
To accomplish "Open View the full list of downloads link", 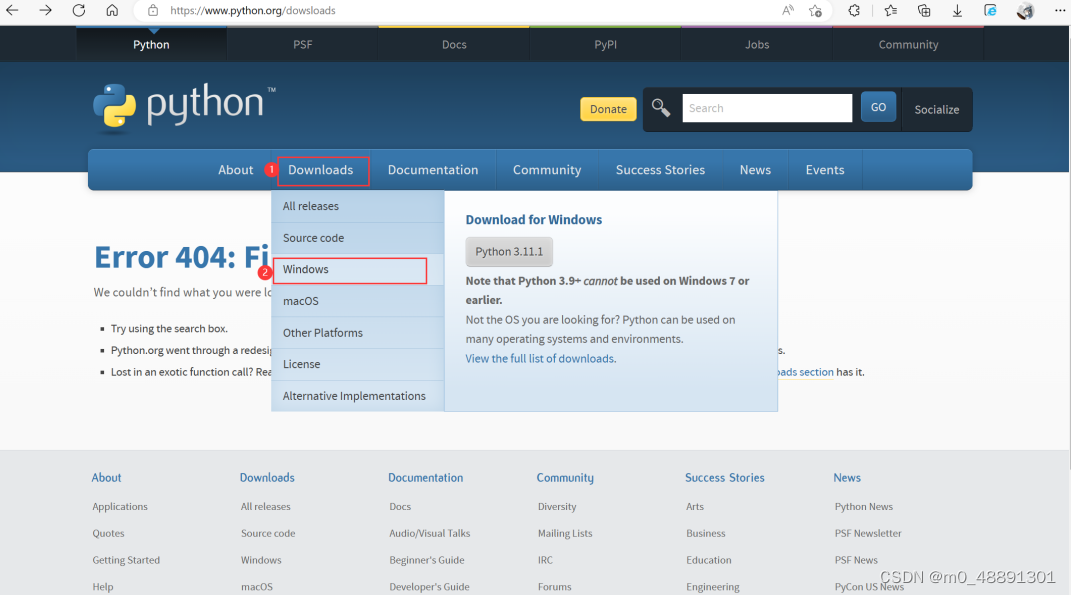I will 541,359.
